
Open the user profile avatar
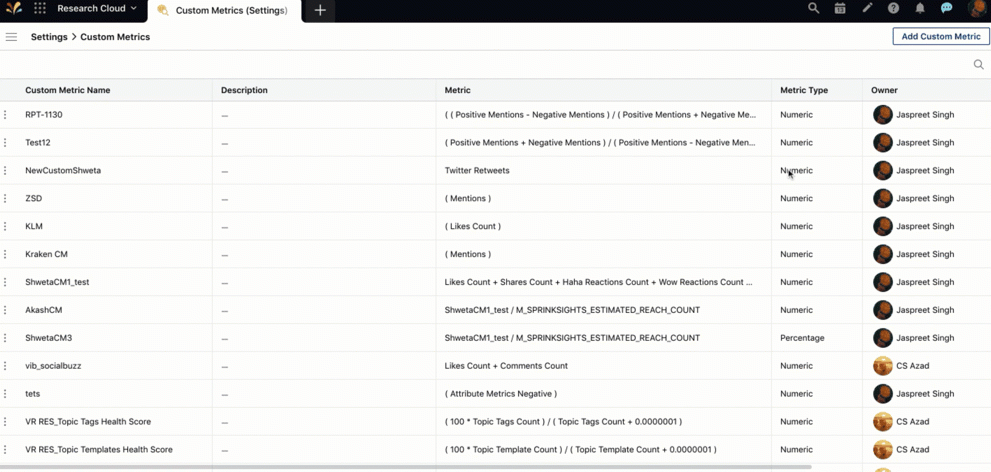point(978,9)
